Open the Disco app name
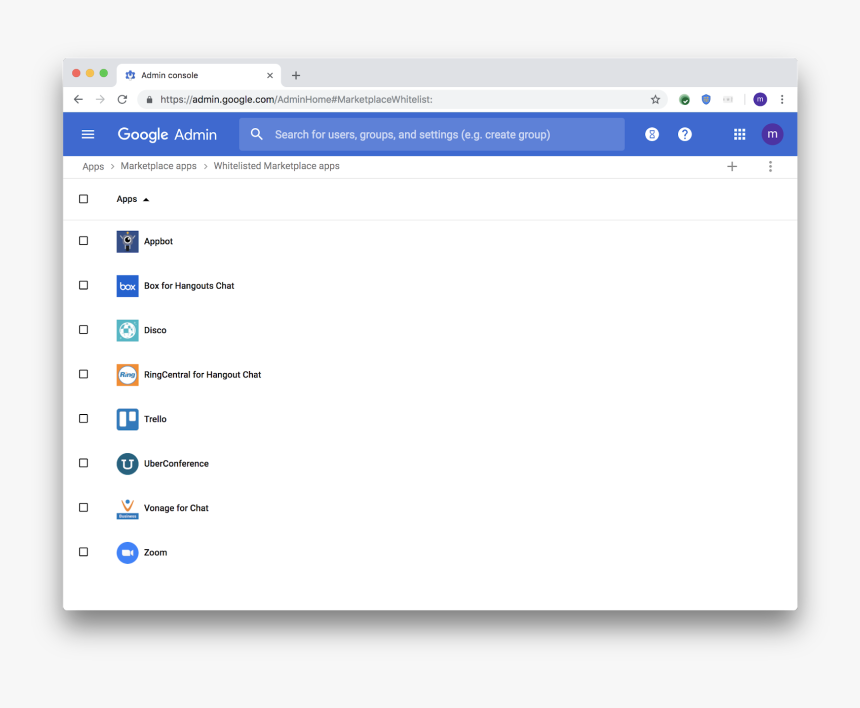The height and width of the screenshot is (708, 860). coord(155,330)
